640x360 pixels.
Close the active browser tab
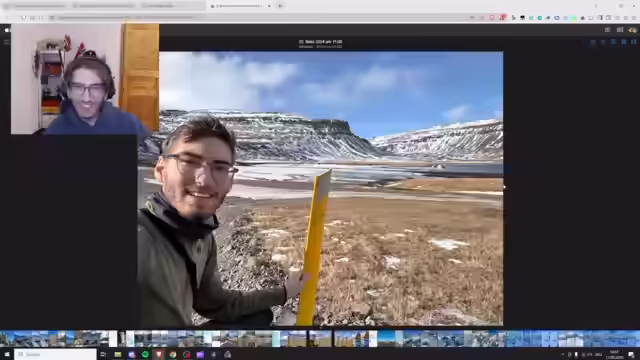[x=269, y=6]
